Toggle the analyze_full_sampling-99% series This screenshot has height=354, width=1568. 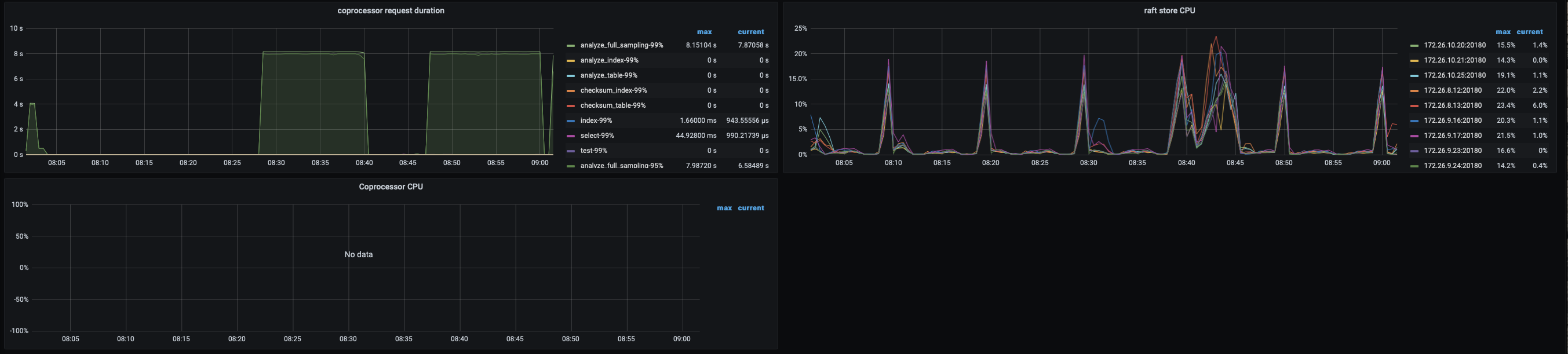[621, 45]
